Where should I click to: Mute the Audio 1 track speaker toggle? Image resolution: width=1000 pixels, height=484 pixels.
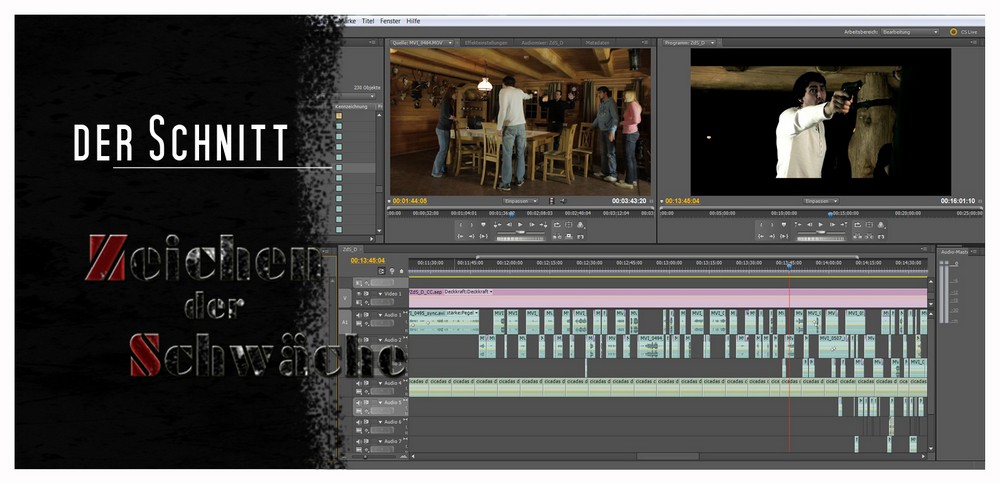(359, 316)
